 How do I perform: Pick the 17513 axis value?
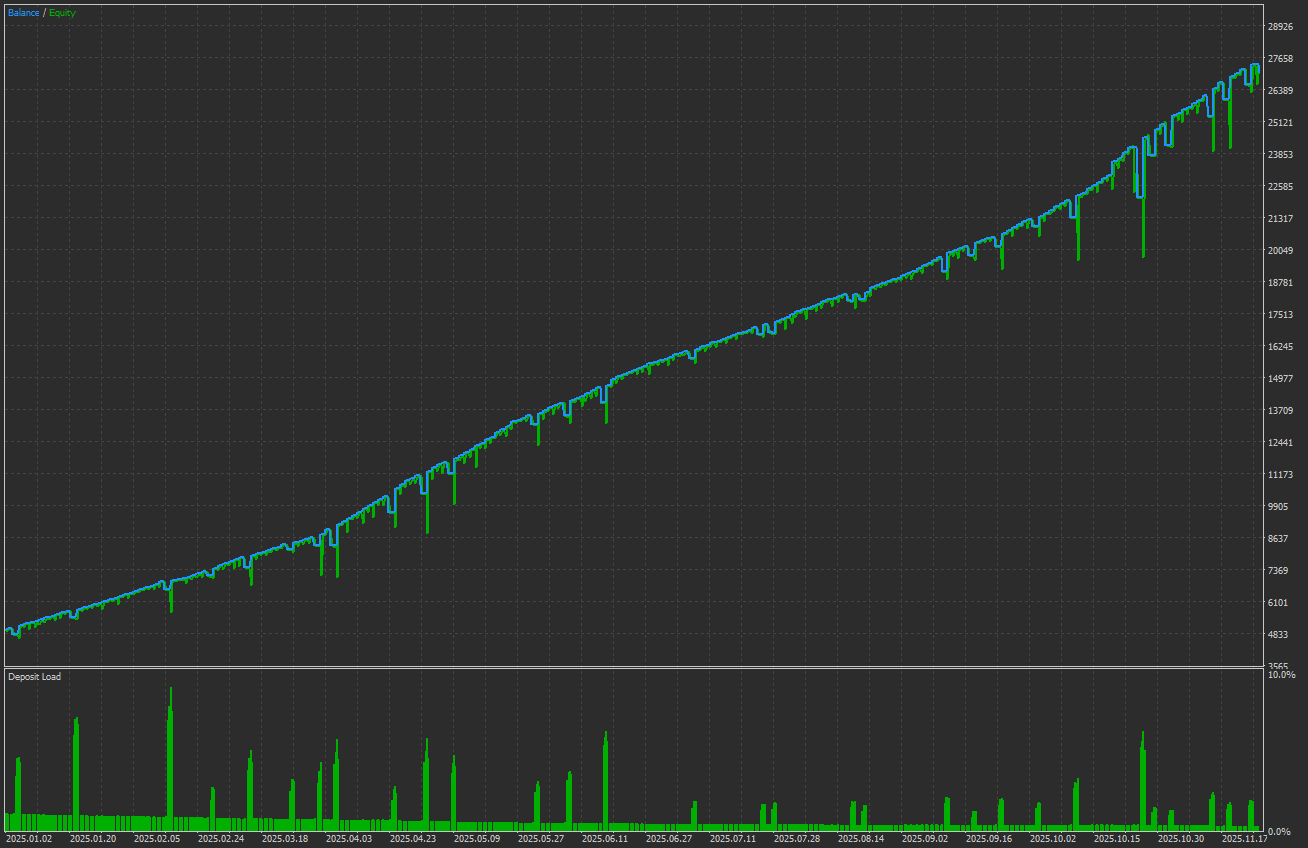pyautogui.click(x=1280, y=315)
